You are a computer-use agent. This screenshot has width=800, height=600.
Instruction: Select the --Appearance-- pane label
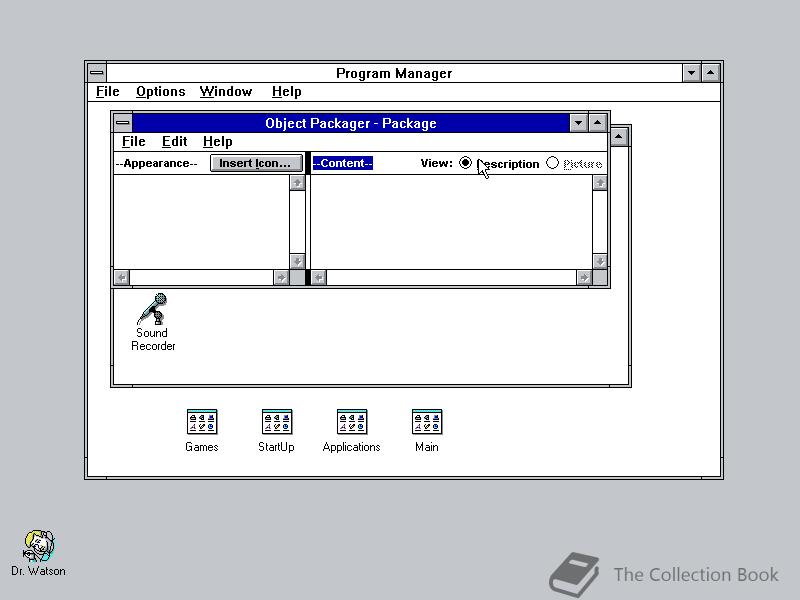(x=157, y=163)
